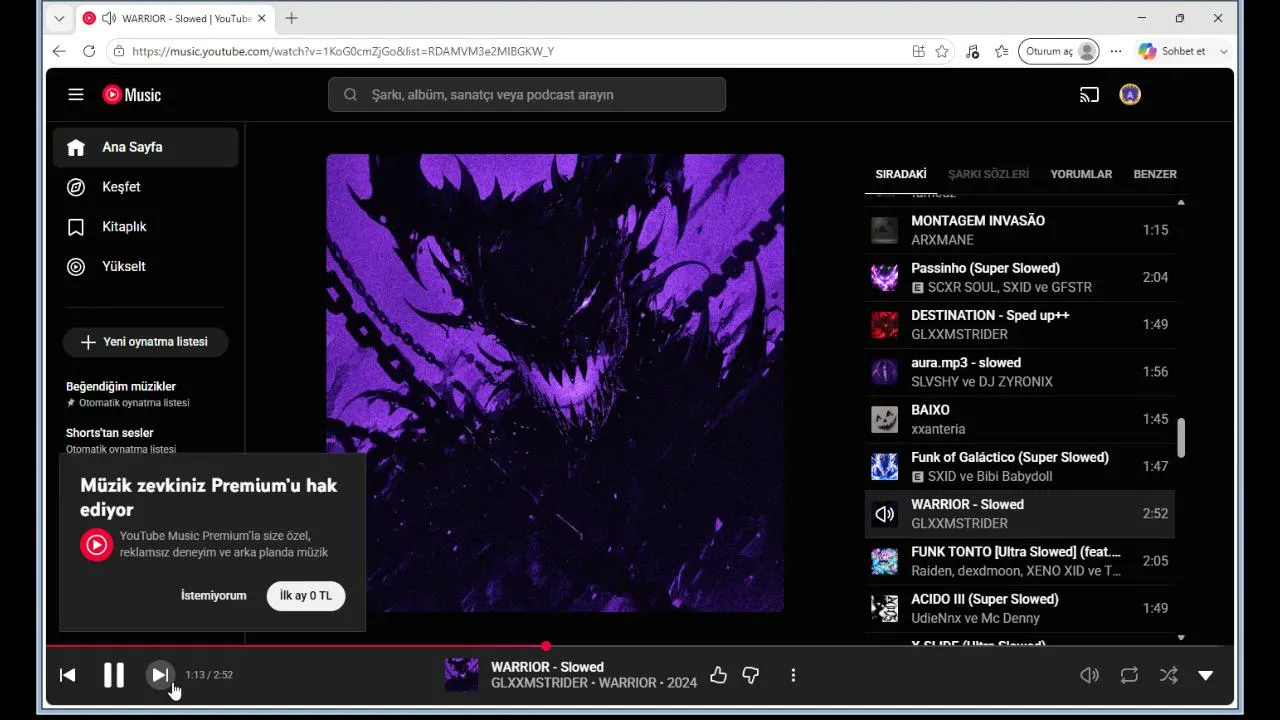
Task: Toggle shuffle mode
Action: pos(1168,675)
